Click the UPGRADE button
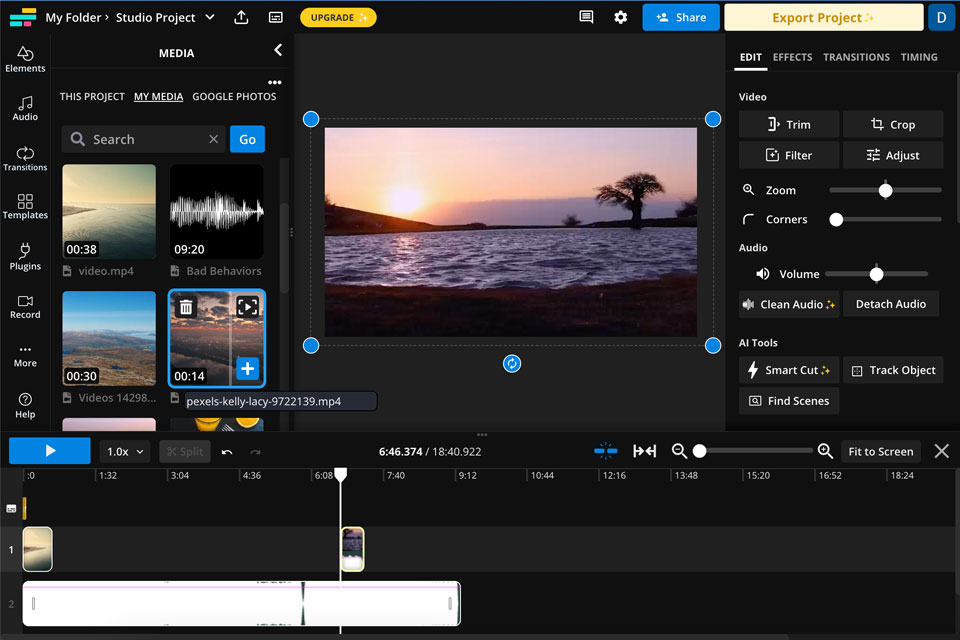The height and width of the screenshot is (640, 960). tap(338, 17)
